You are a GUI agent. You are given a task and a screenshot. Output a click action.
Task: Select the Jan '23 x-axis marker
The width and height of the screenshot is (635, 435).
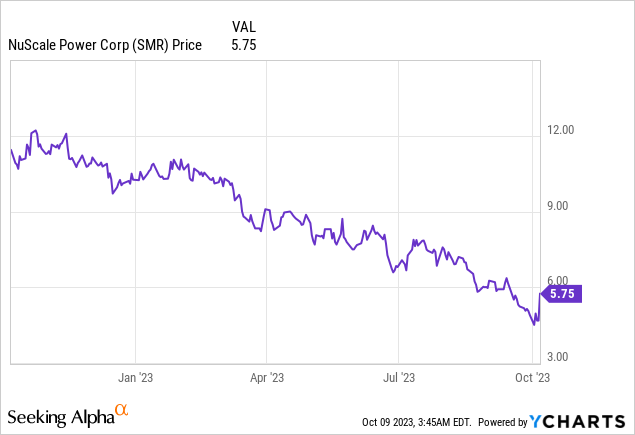tap(136, 377)
